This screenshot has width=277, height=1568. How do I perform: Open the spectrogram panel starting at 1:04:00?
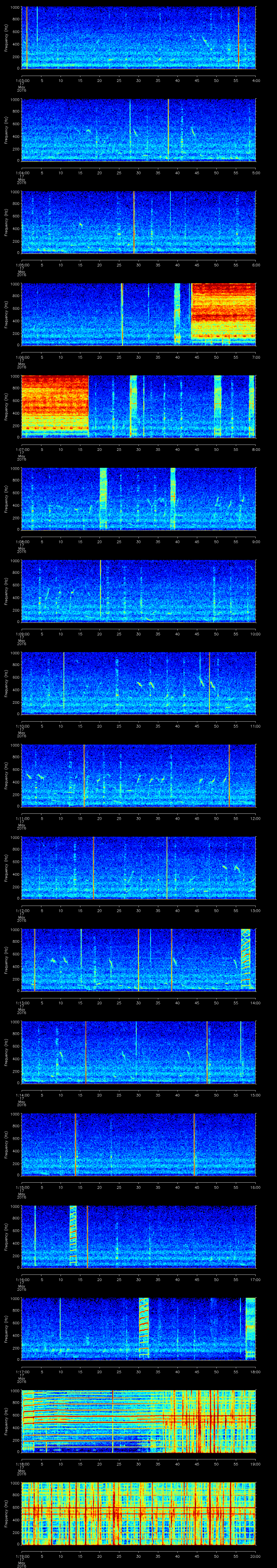[139, 130]
